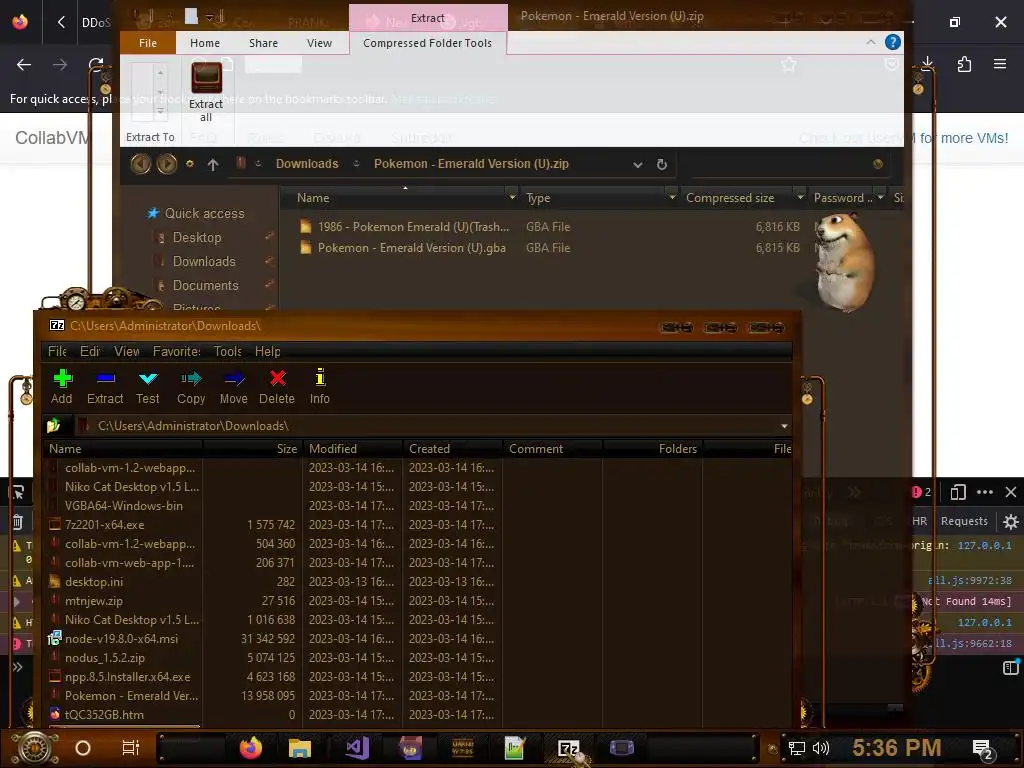Expand the Explorer address history dropdown

[x=637, y=165]
